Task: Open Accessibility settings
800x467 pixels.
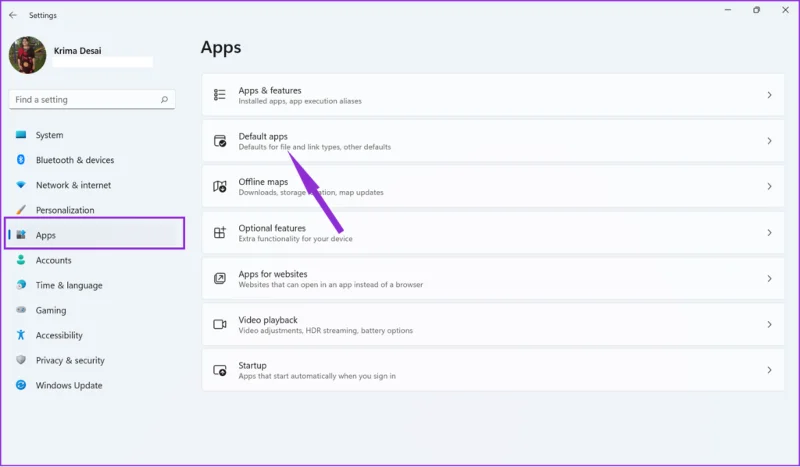Action: point(59,335)
